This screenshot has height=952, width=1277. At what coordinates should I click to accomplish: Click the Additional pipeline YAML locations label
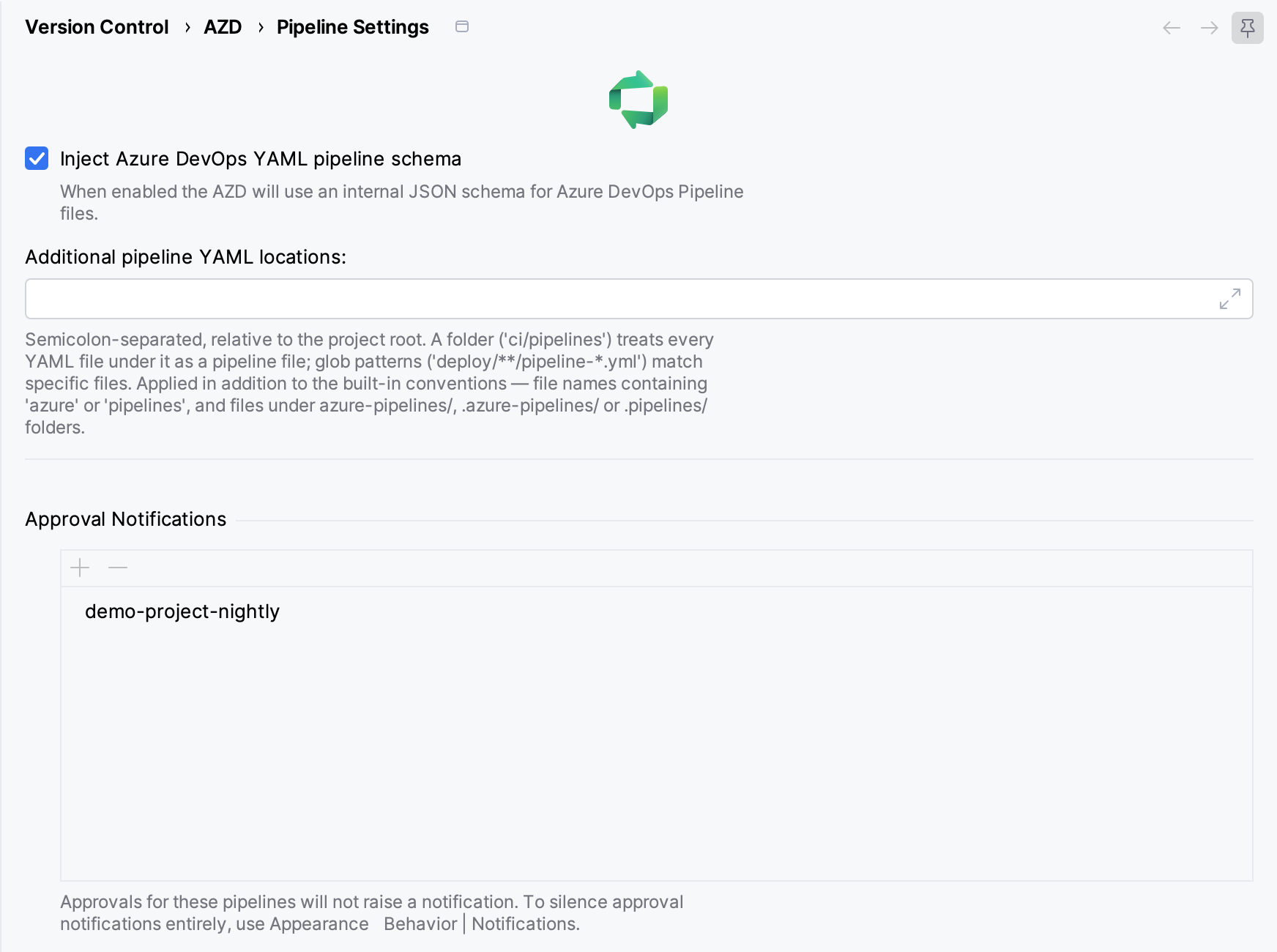[x=185, y=257]
